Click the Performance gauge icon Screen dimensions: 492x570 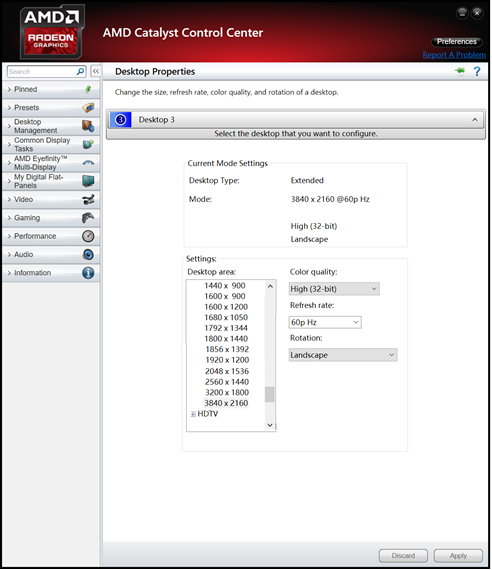pyautogui.click(x=88, y=236)
